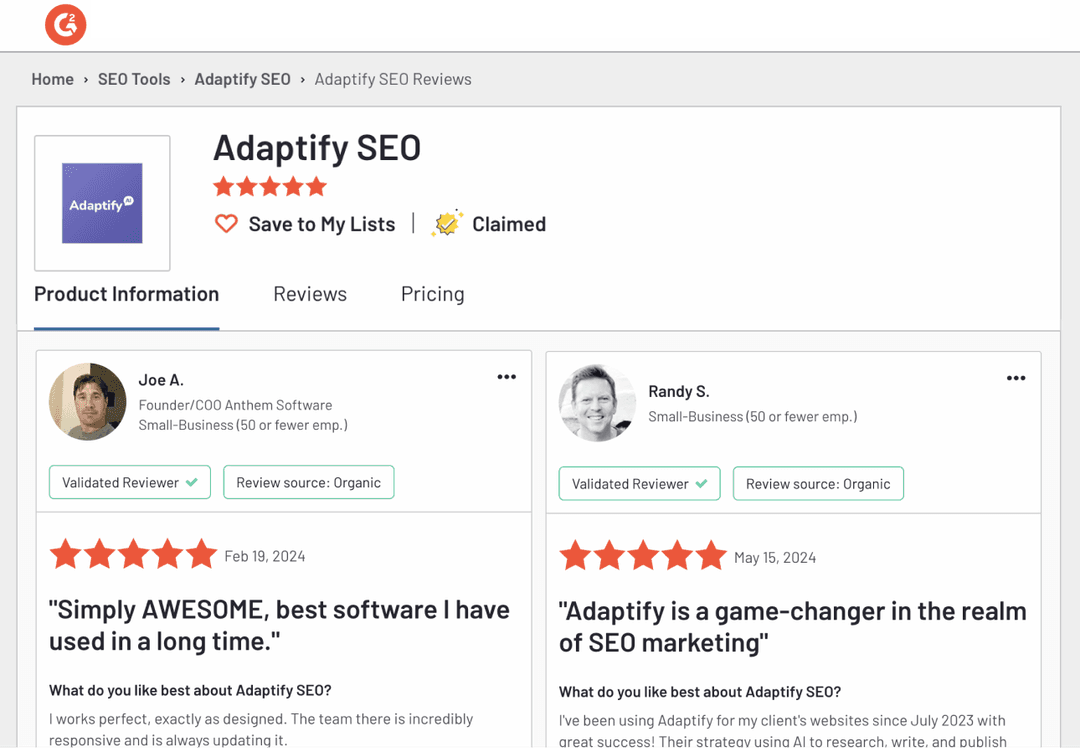Open Joe's review titled Simply AWESOME
Screen dimensions: 1080x748
[x=280, y=625]
